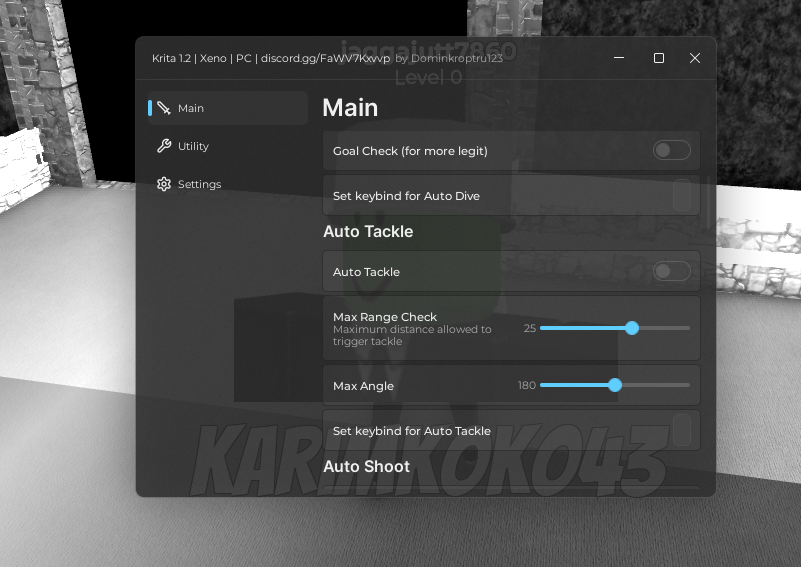
Task: Close the Krita script window
Action: [695, 58]
